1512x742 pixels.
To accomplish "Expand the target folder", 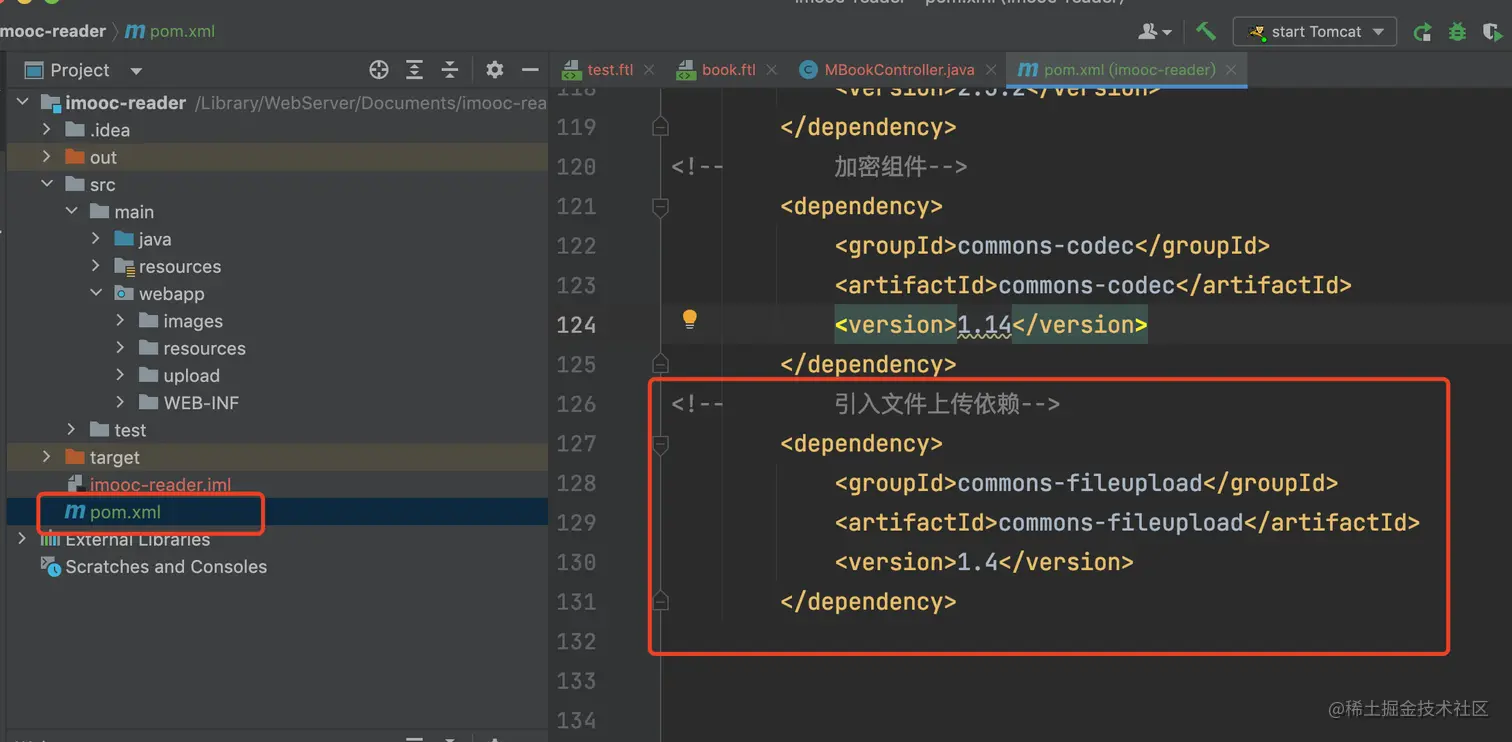I will (x=47, y=457).
